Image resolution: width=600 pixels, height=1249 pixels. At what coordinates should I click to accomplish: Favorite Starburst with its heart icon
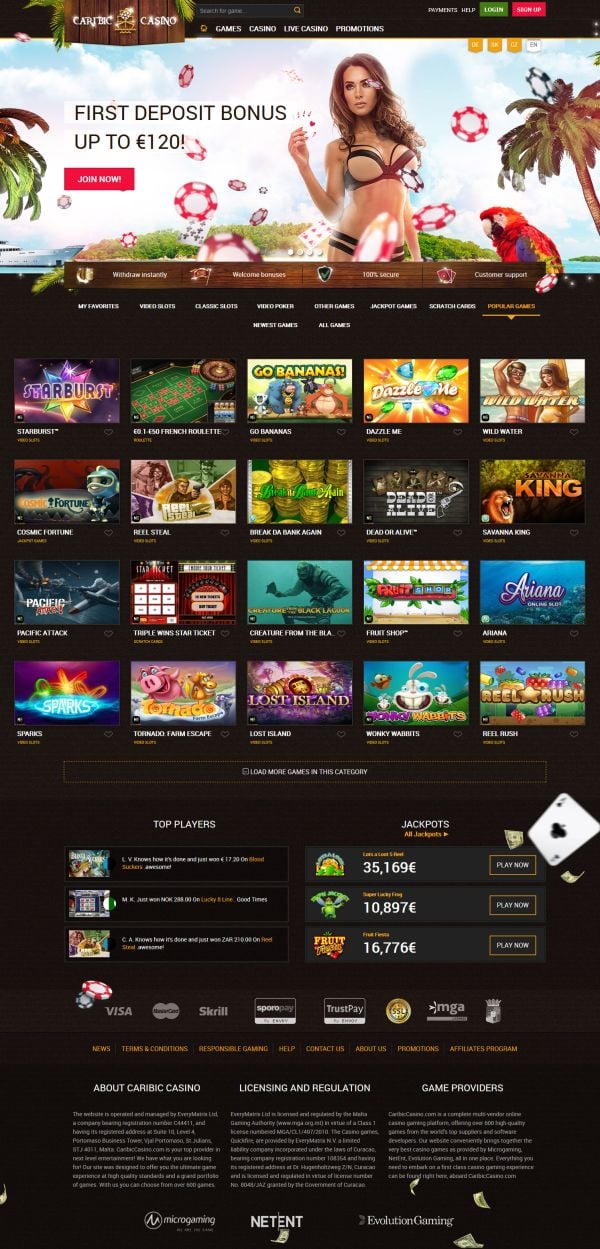coord(109,433)
